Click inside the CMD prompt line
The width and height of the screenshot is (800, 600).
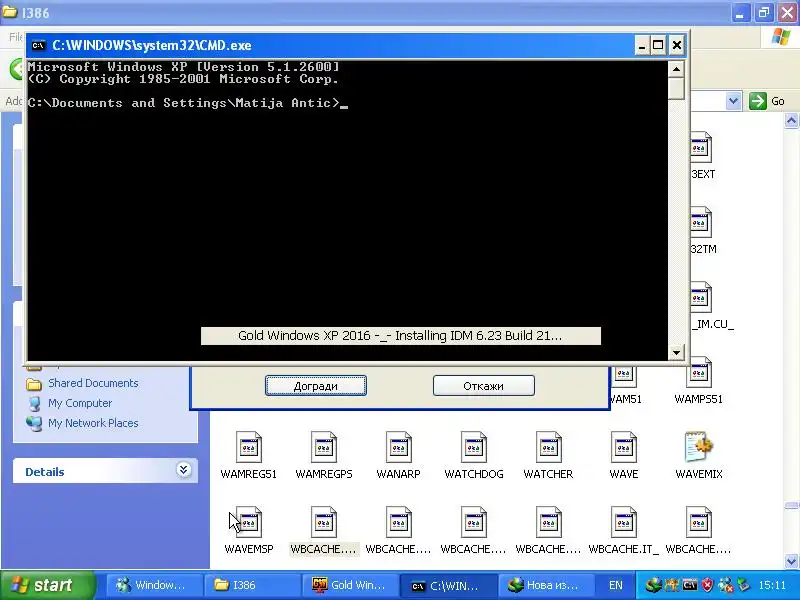point(188,103)
